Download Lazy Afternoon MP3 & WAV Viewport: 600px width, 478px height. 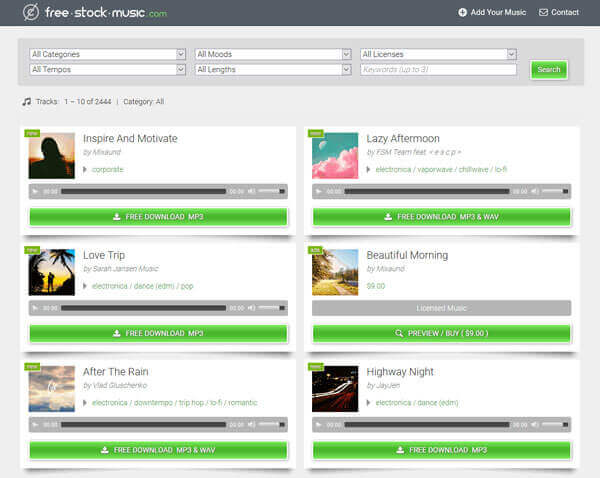click(x=442, y=217)
